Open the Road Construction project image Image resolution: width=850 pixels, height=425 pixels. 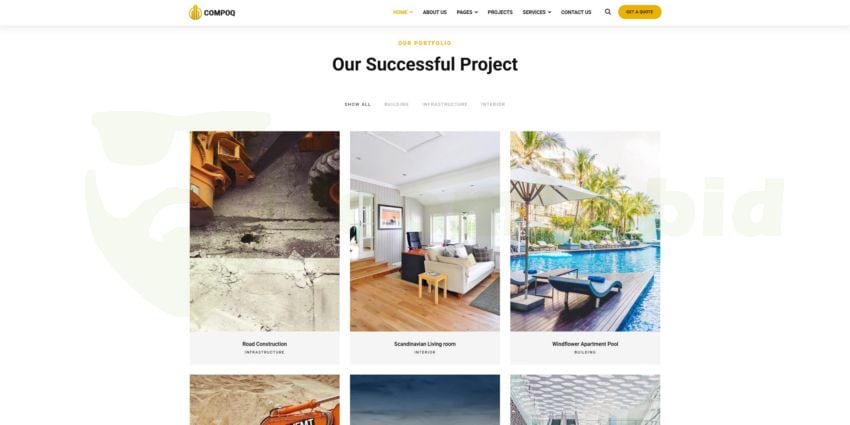[265, 231]
